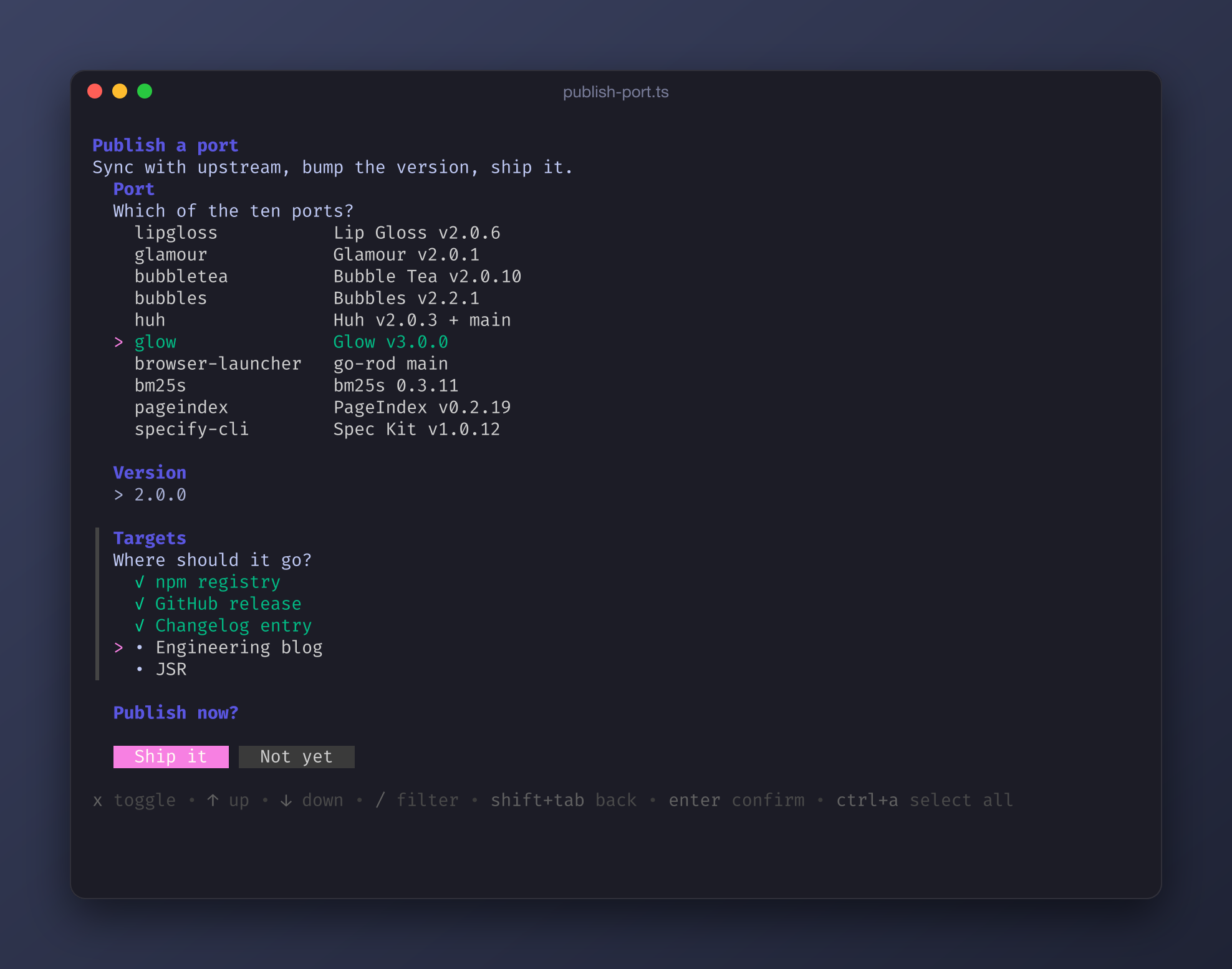This screenshot has height=969, width=1232.
Task: Toggle the npm registry target
Action: pos(208,582)
